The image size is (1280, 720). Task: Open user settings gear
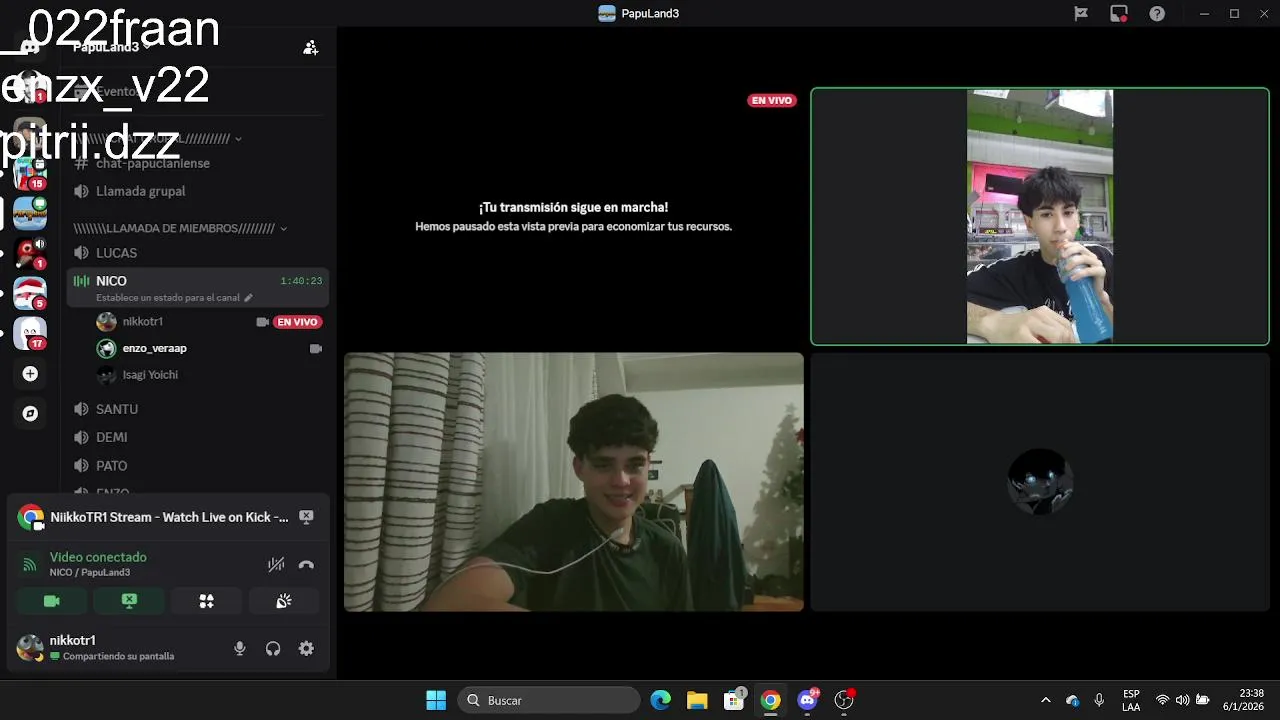(x=306, y=648)
